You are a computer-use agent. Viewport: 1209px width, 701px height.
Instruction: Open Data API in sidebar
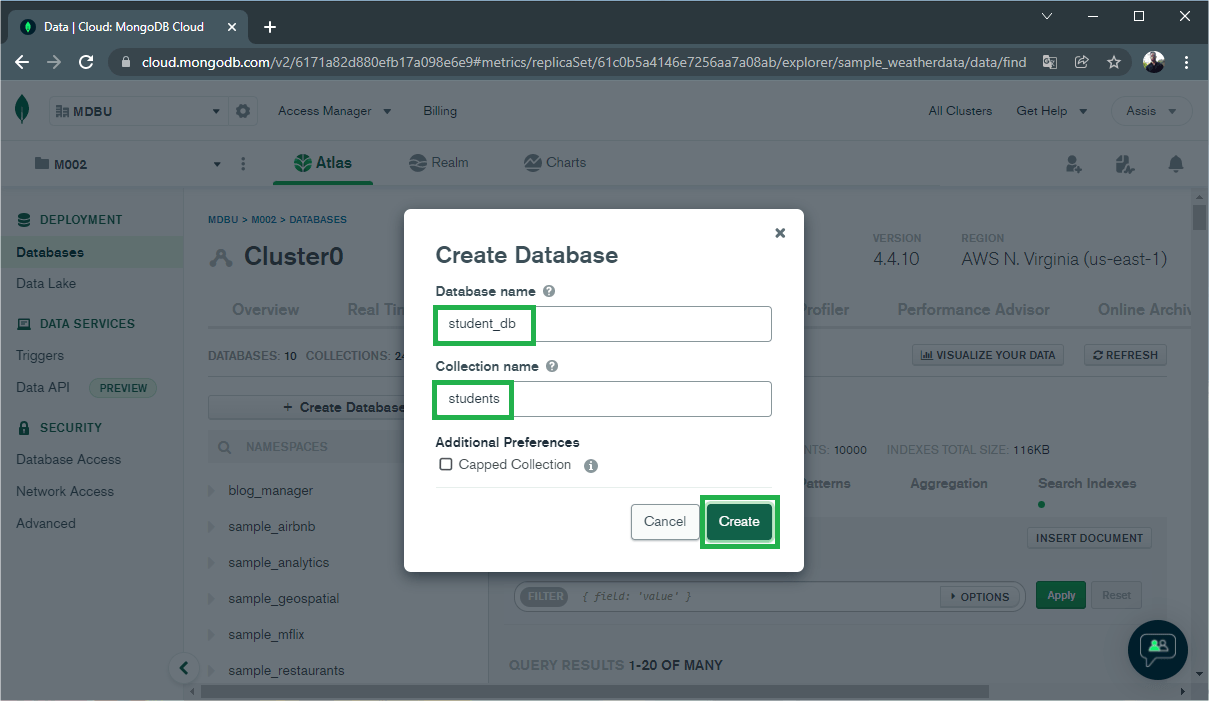point(43,388)
